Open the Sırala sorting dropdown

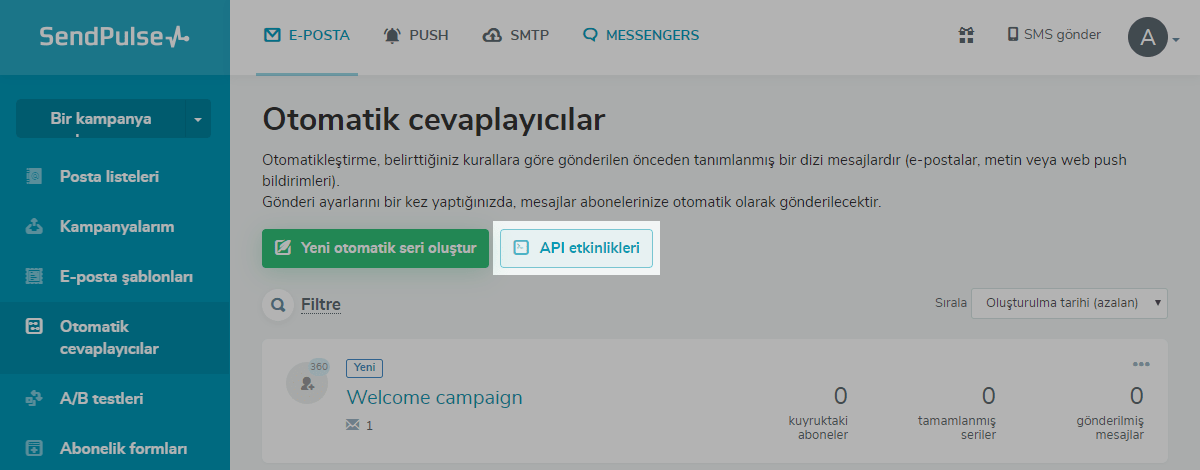pos(1069,302)
